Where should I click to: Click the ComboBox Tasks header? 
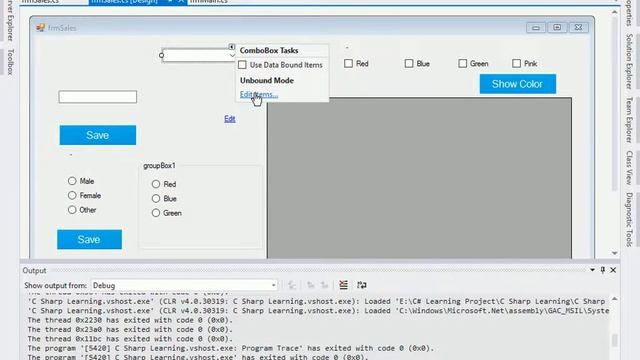coord(269,50)
